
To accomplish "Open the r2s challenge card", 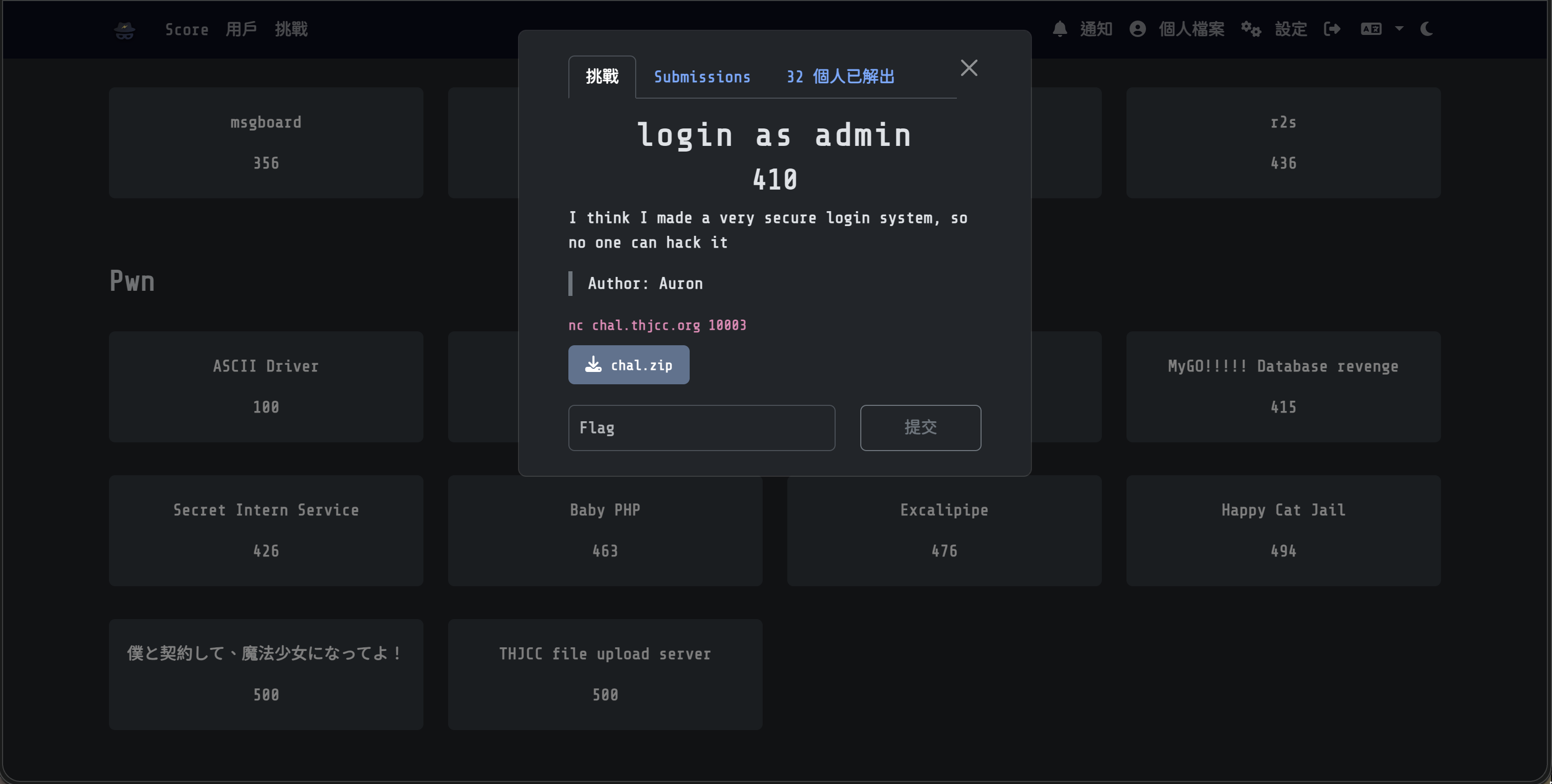I will (x=1283, y=143).
